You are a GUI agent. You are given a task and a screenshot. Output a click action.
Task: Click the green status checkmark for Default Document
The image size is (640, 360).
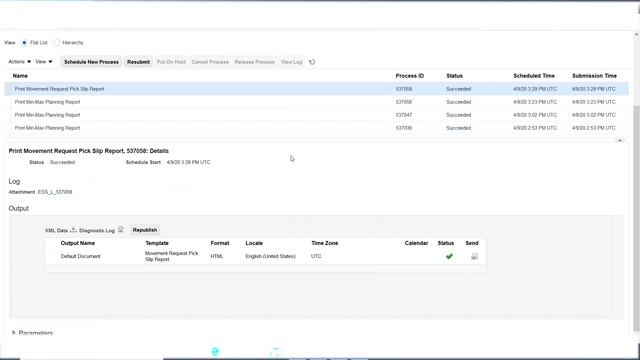449,256
